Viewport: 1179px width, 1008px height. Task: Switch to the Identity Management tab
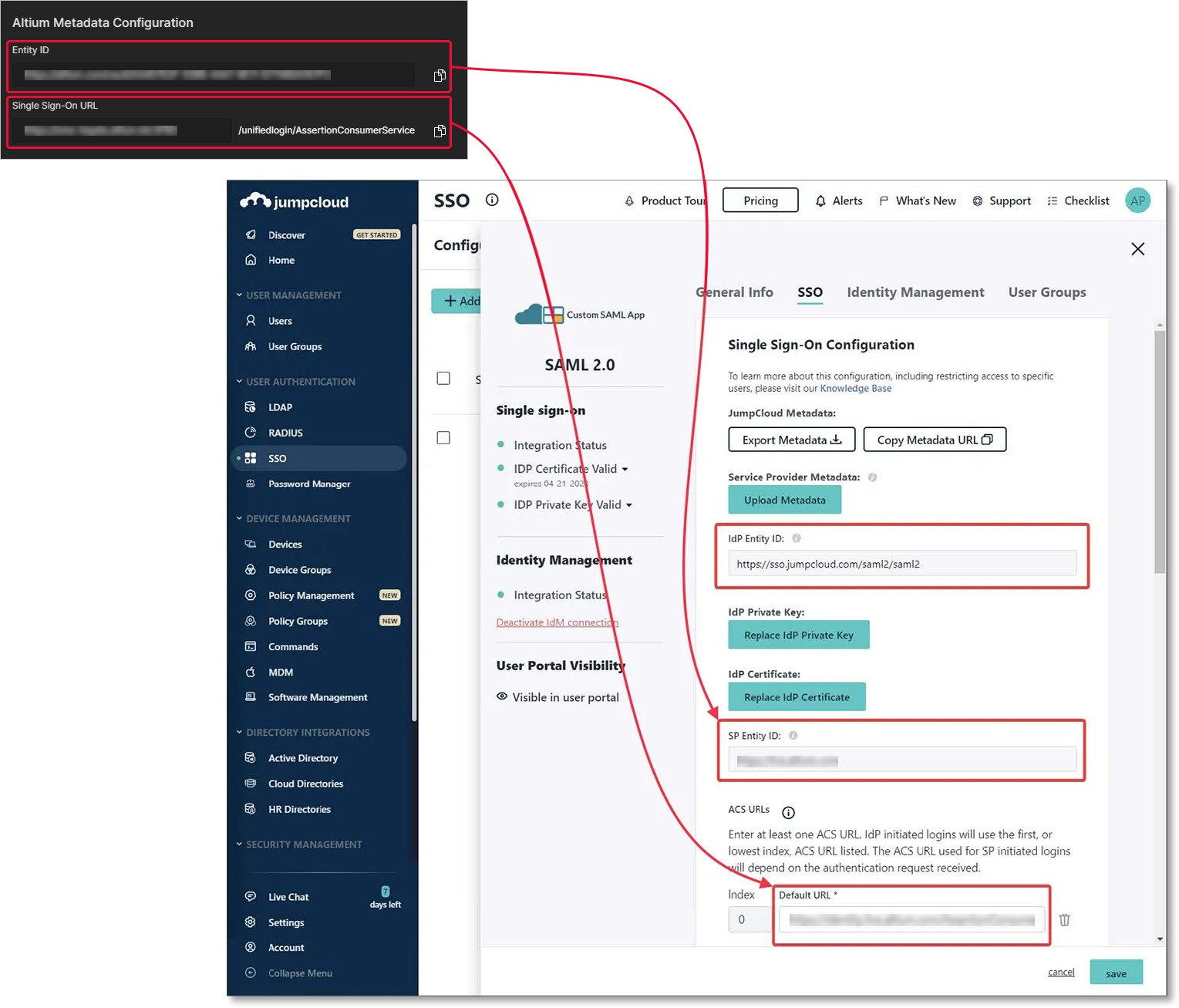pos(915,293)
